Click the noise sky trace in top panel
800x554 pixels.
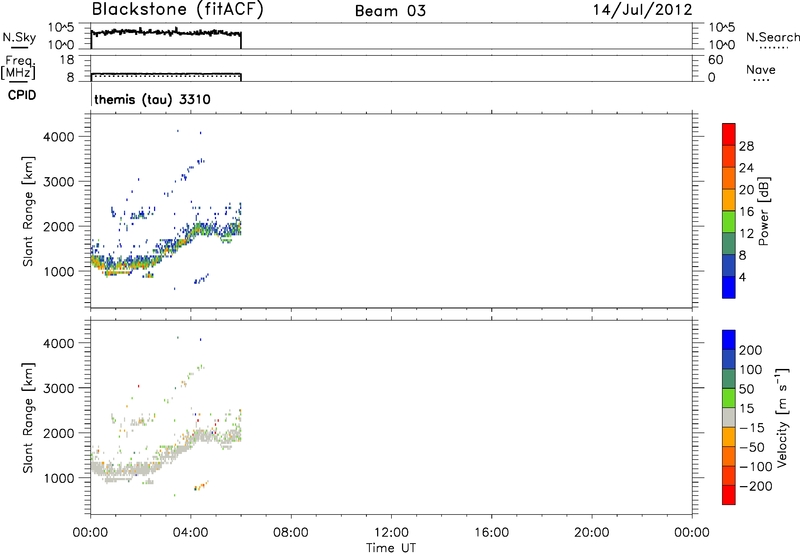coord(166,32)
